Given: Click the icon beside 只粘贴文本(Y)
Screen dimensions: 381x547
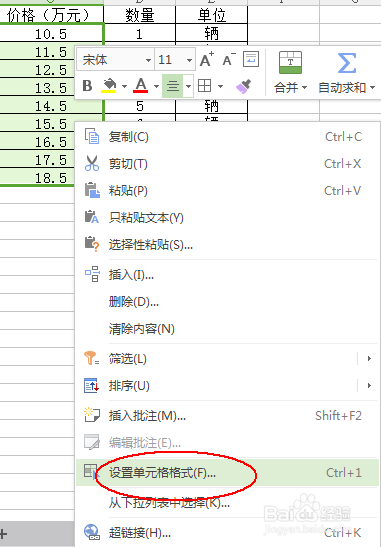Looking at the screenshot, I should point(92,217).
